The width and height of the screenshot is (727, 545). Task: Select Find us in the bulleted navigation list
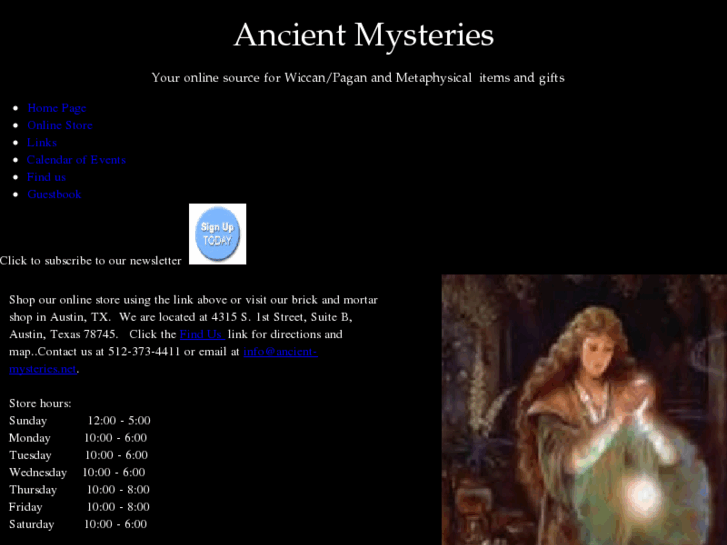coord(46,177)
